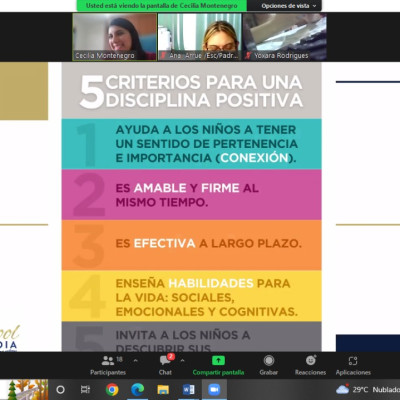Image resolution: width=400 pixels, height=400 pixels.
Task: Expand the arrow next to Chat
Action: tap(182, 360)
